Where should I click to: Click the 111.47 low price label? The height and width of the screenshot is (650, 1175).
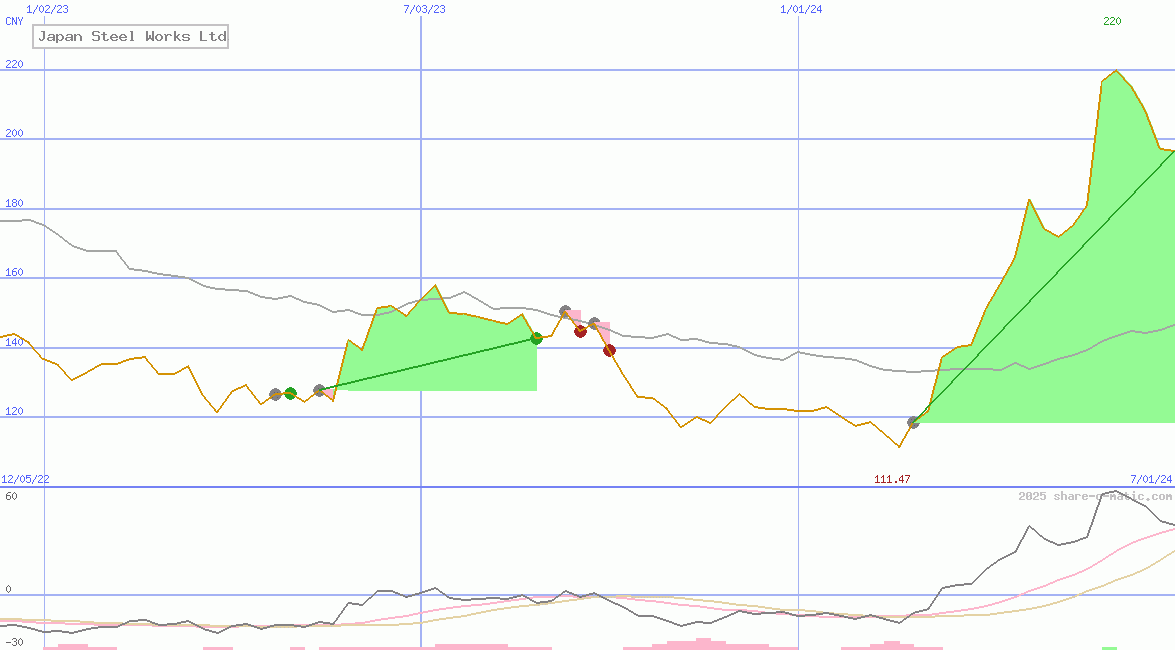pos(892,480)
